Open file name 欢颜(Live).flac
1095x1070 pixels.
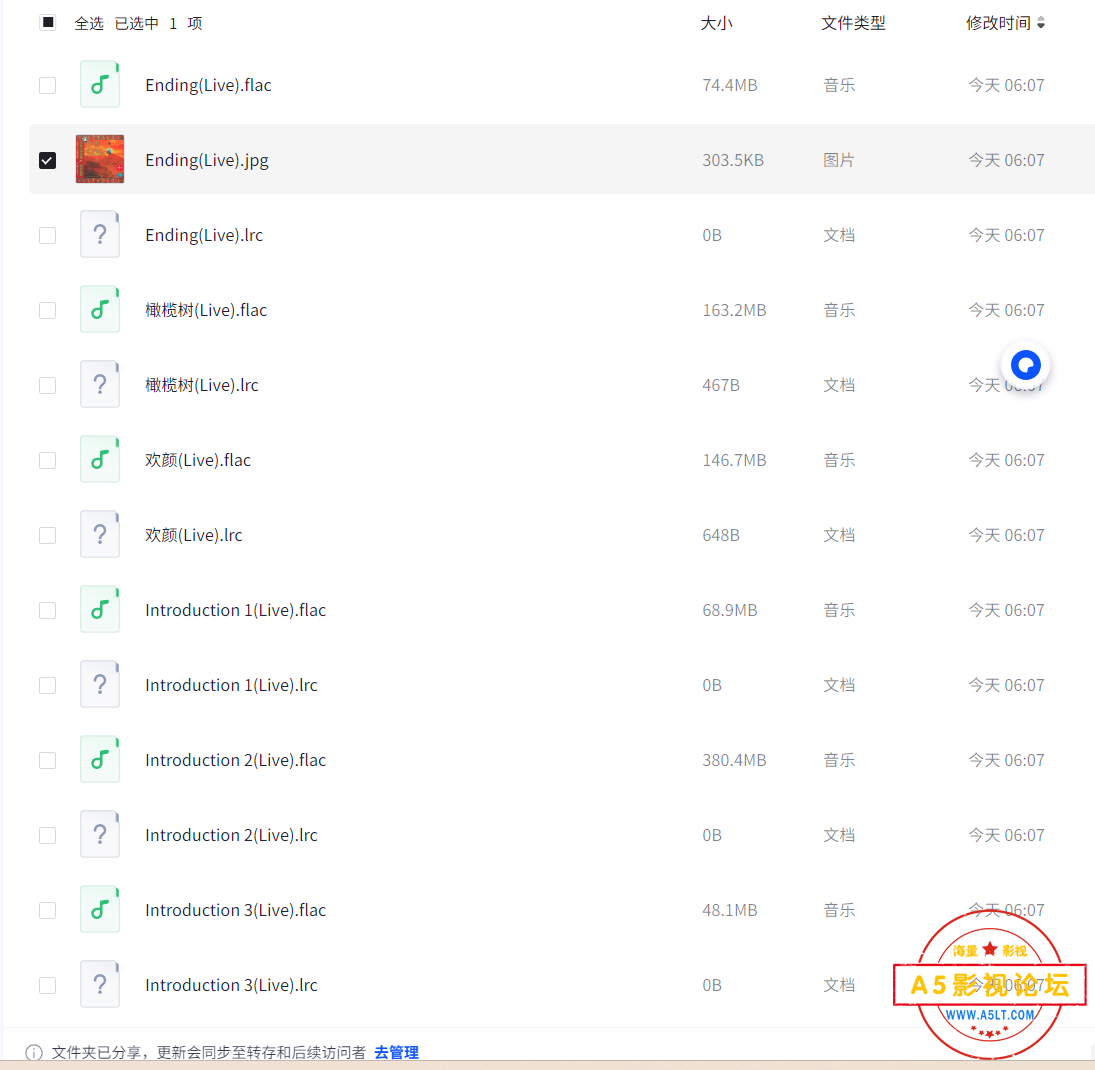(x=198, y=460)
